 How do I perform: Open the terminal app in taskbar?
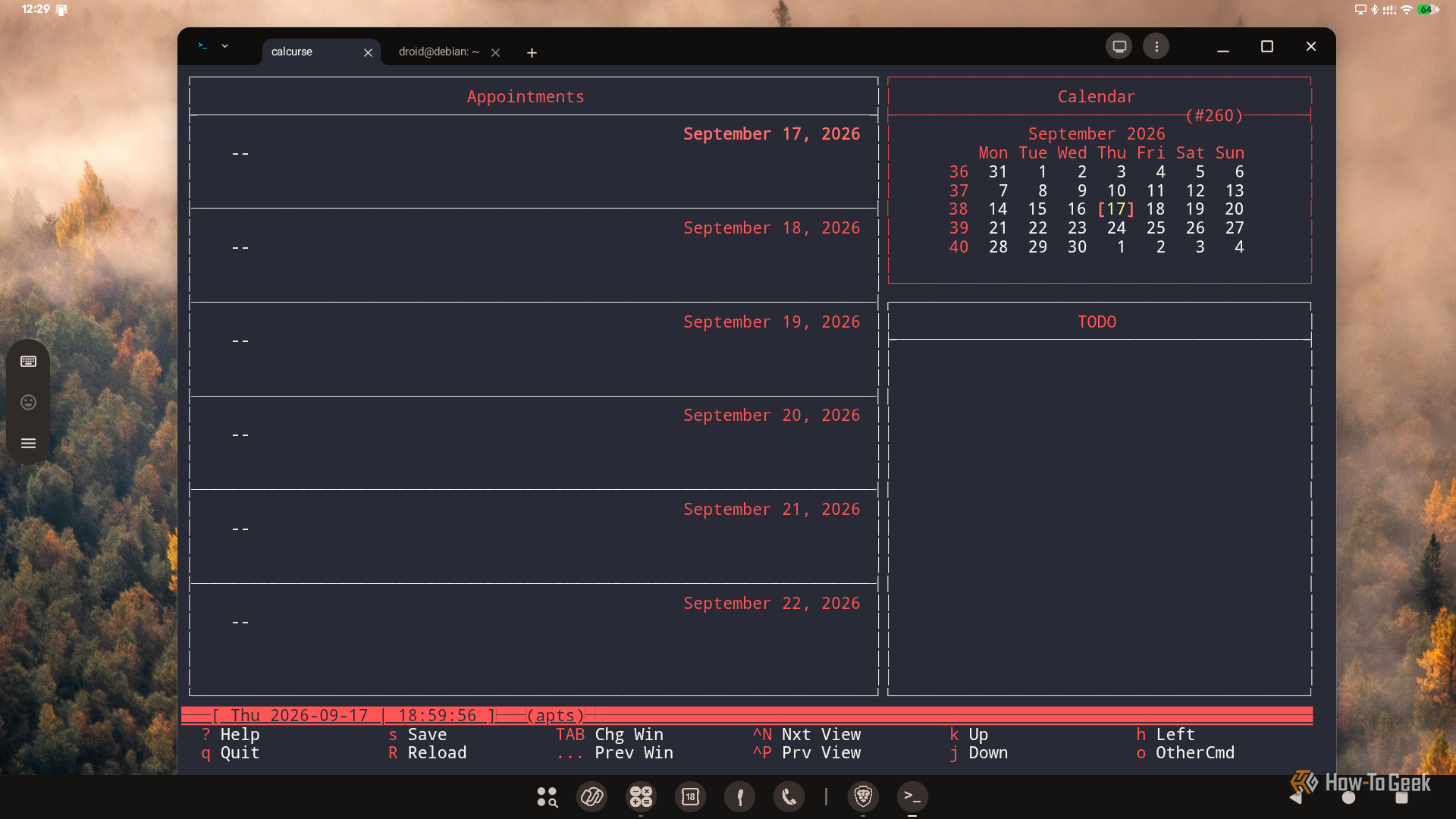tap(912, 796)
